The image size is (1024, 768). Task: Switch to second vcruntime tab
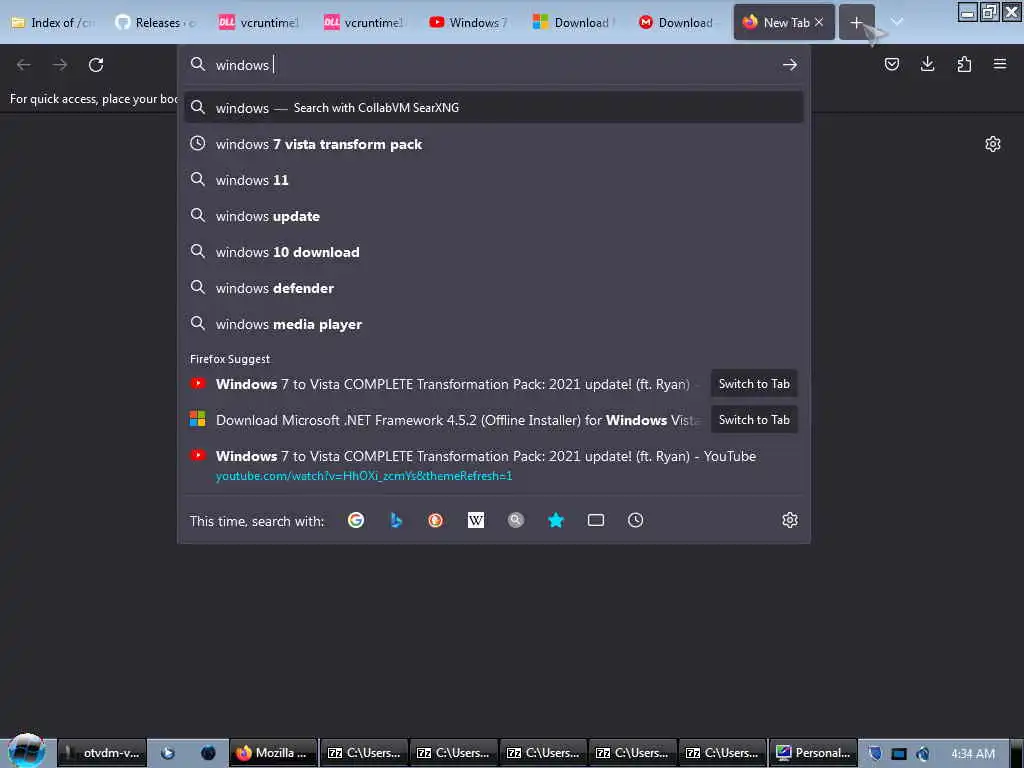pyautogui.click(x=364, y=23)
